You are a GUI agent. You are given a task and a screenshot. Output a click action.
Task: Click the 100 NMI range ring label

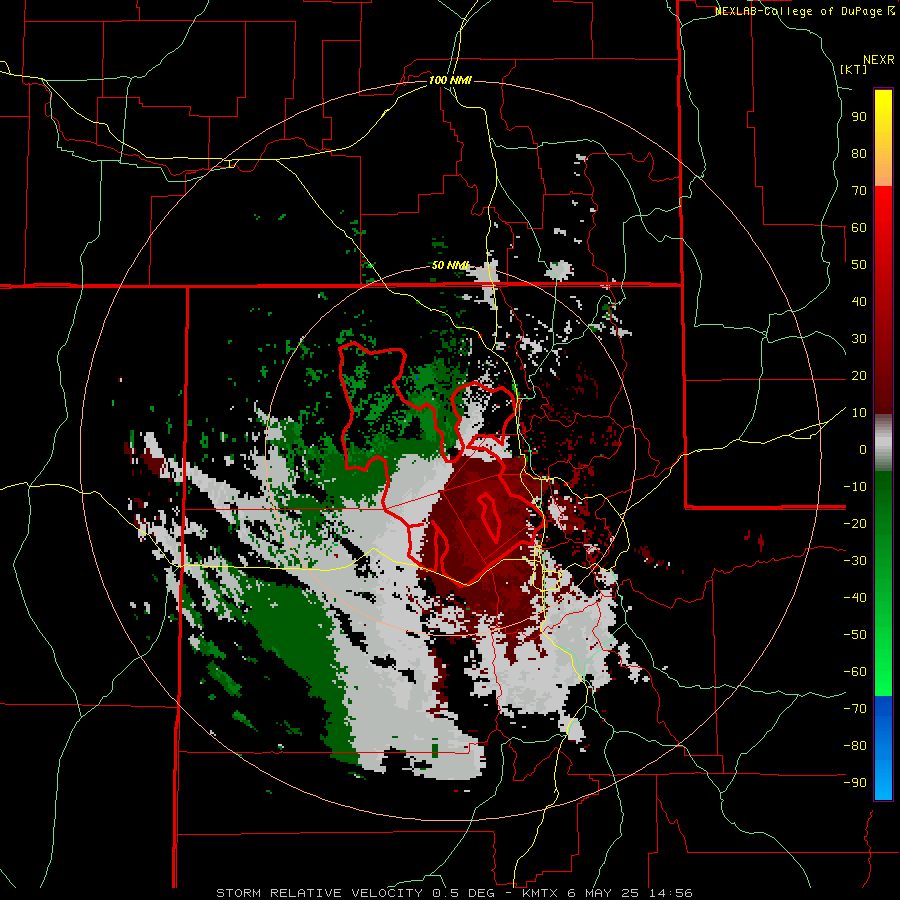[x=450, y=80]
